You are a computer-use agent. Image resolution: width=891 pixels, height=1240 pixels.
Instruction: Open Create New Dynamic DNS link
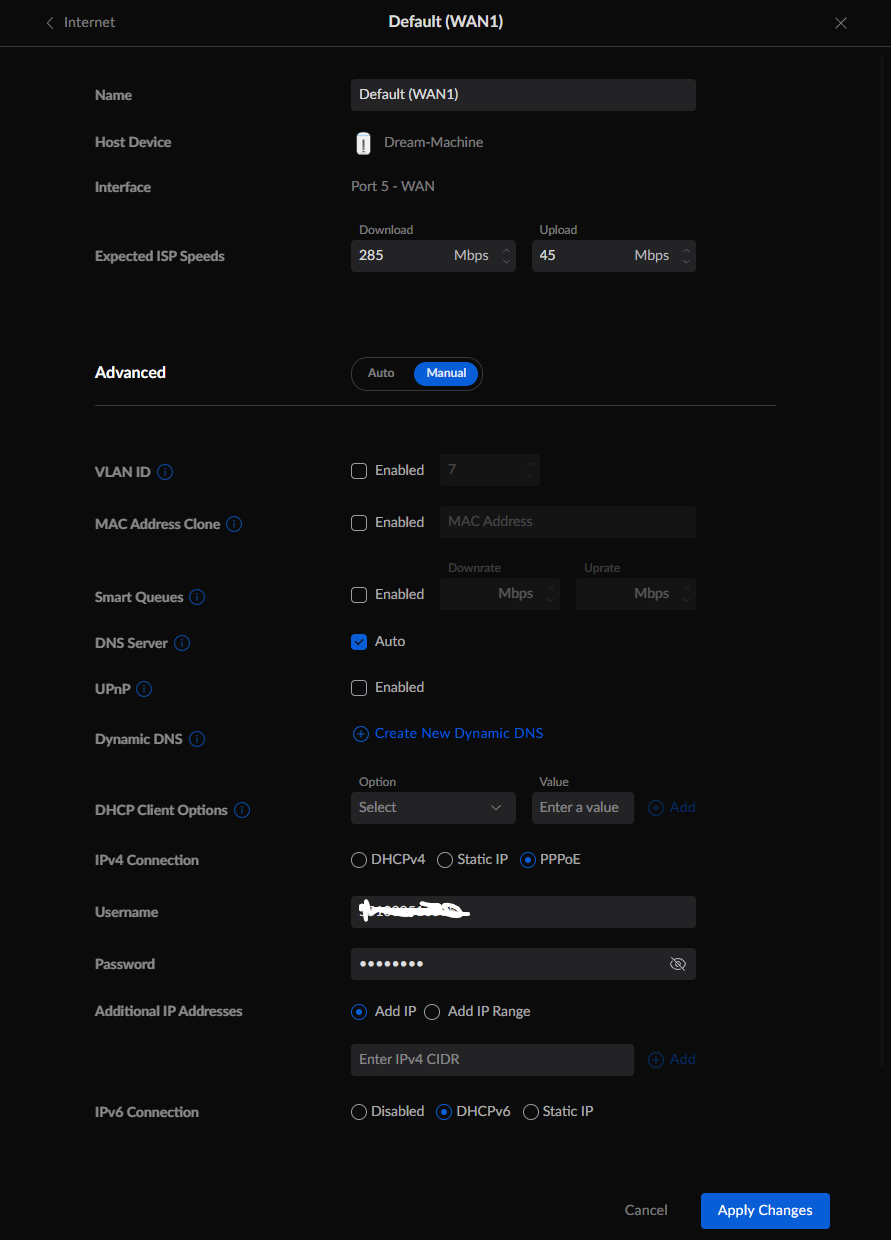(x=459, y=733)
